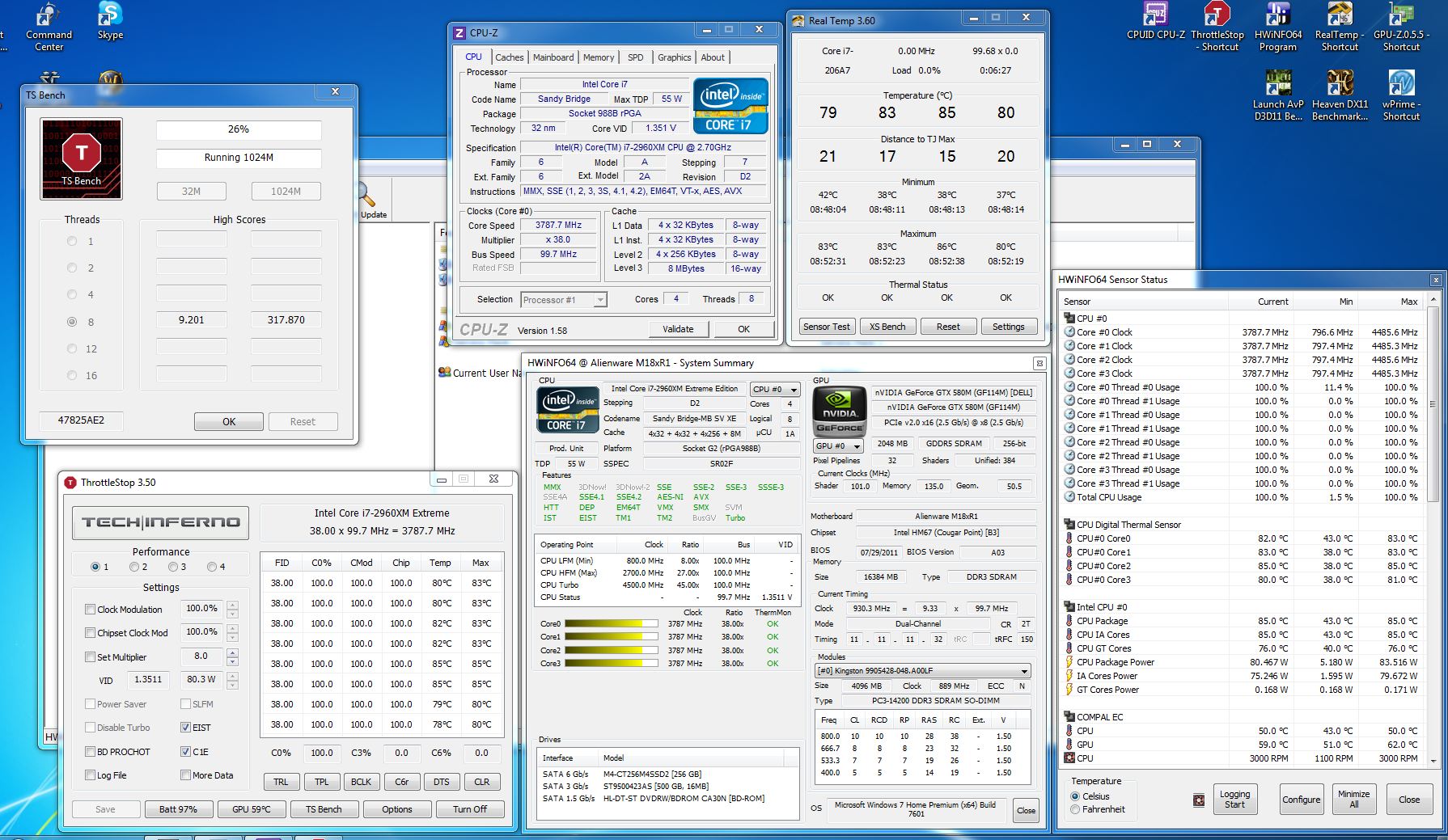Click the TS Bench 26% progress bar

(x=239, y=129)
